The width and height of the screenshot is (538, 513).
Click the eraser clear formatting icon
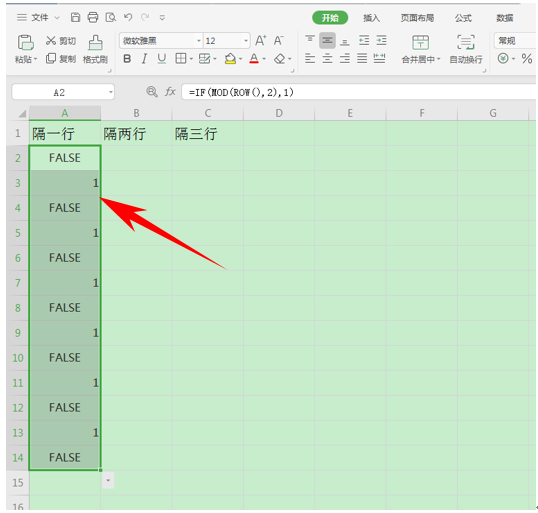[x=280, y=59]
